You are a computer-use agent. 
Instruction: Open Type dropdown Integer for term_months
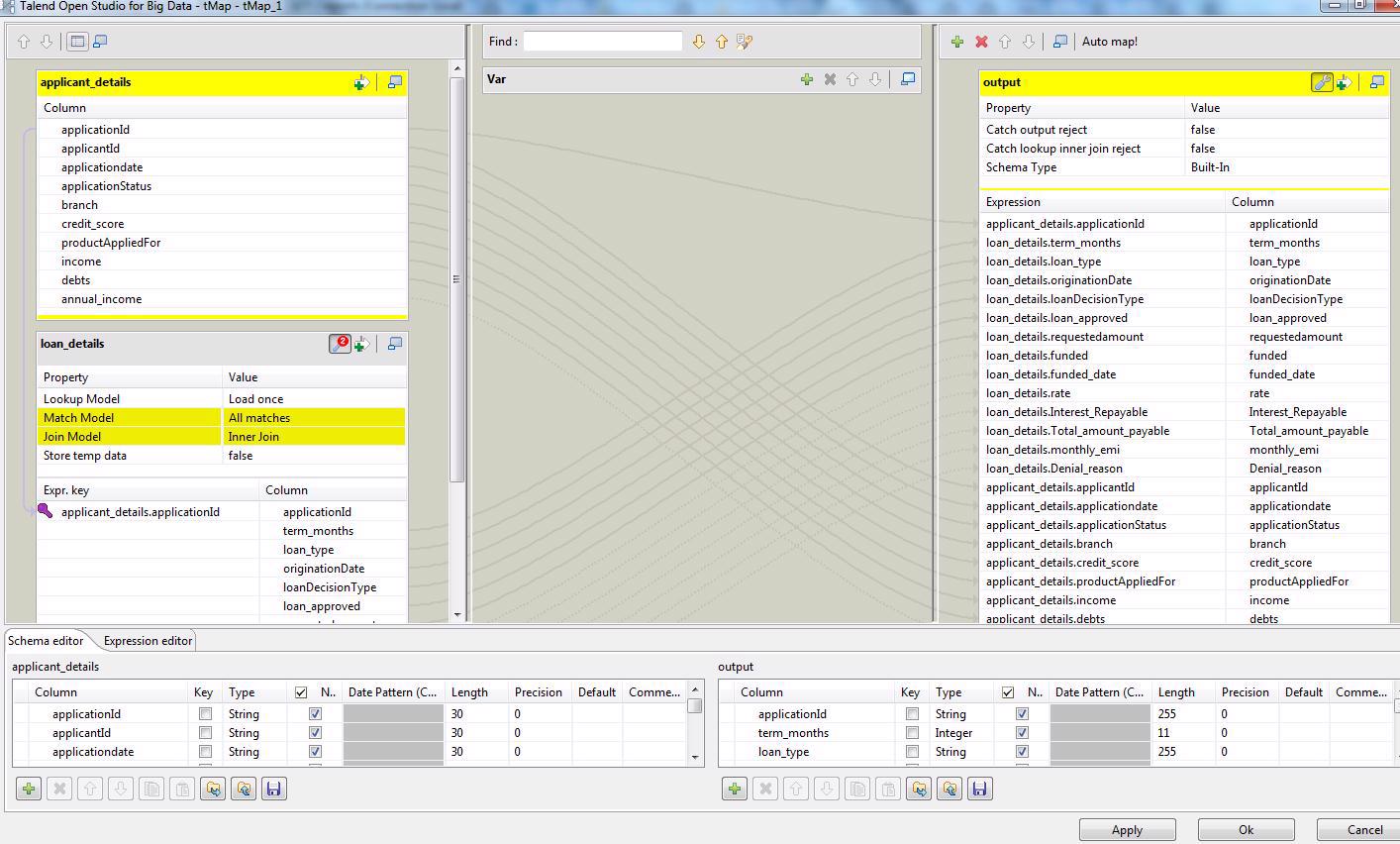pos(961,732)
